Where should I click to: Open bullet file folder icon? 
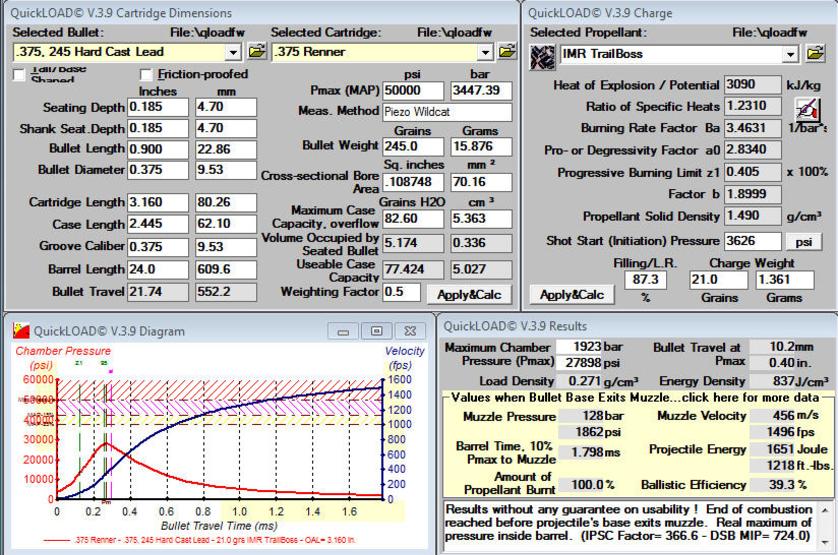click(x=255, y=50)
